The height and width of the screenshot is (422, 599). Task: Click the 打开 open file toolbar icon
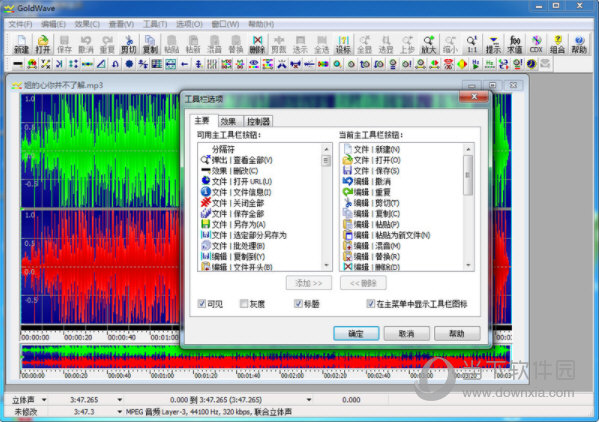[x=43, y=44]
